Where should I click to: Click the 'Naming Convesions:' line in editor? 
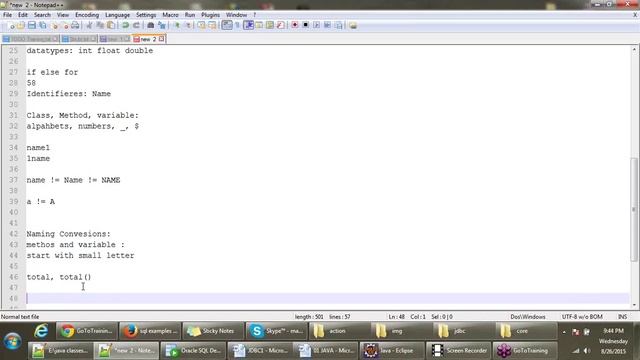[69, 234]
